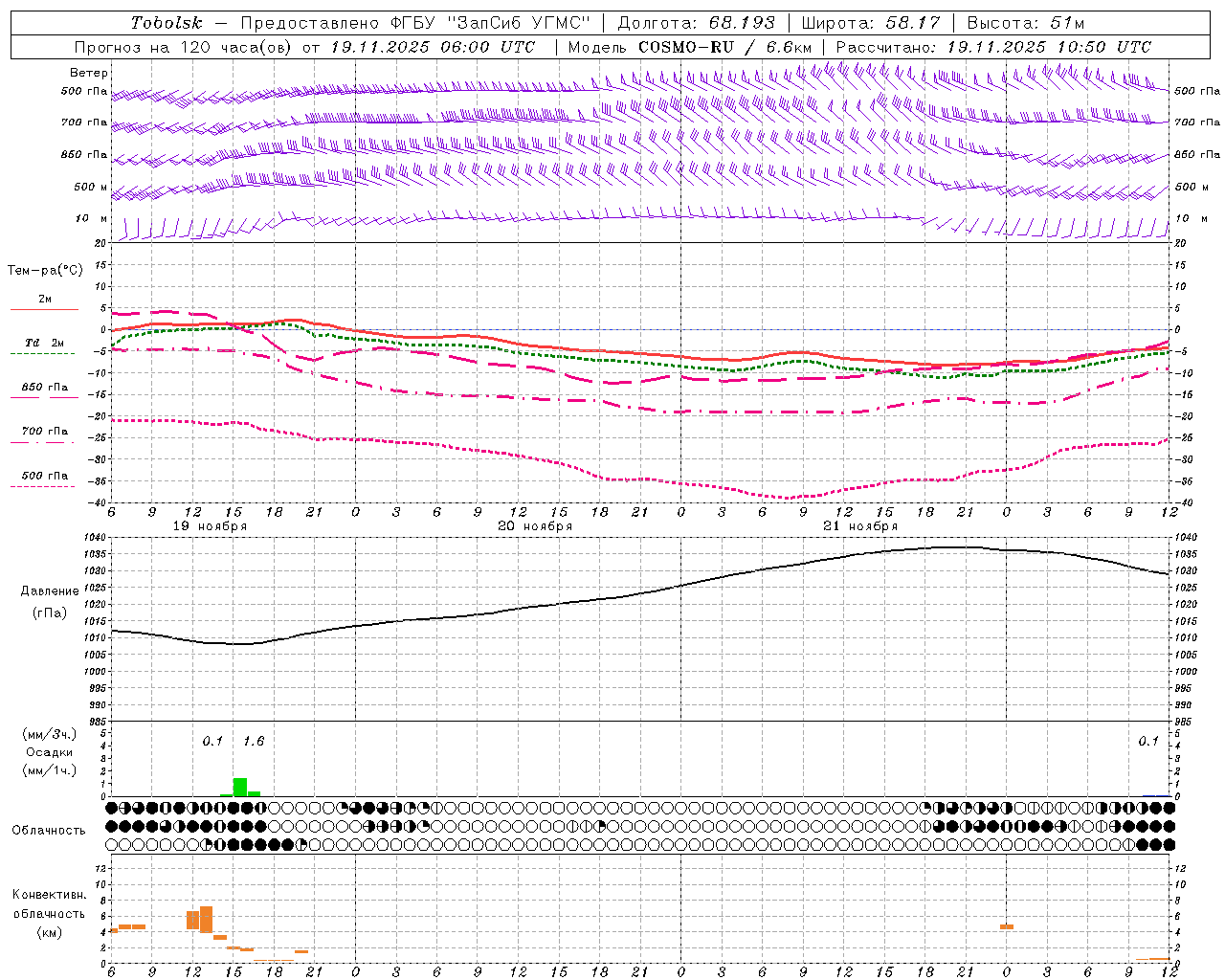Click the 'Прогноз на 120 часа(ов)' text
Screen dimensions: 1225x980
[185, 47]
